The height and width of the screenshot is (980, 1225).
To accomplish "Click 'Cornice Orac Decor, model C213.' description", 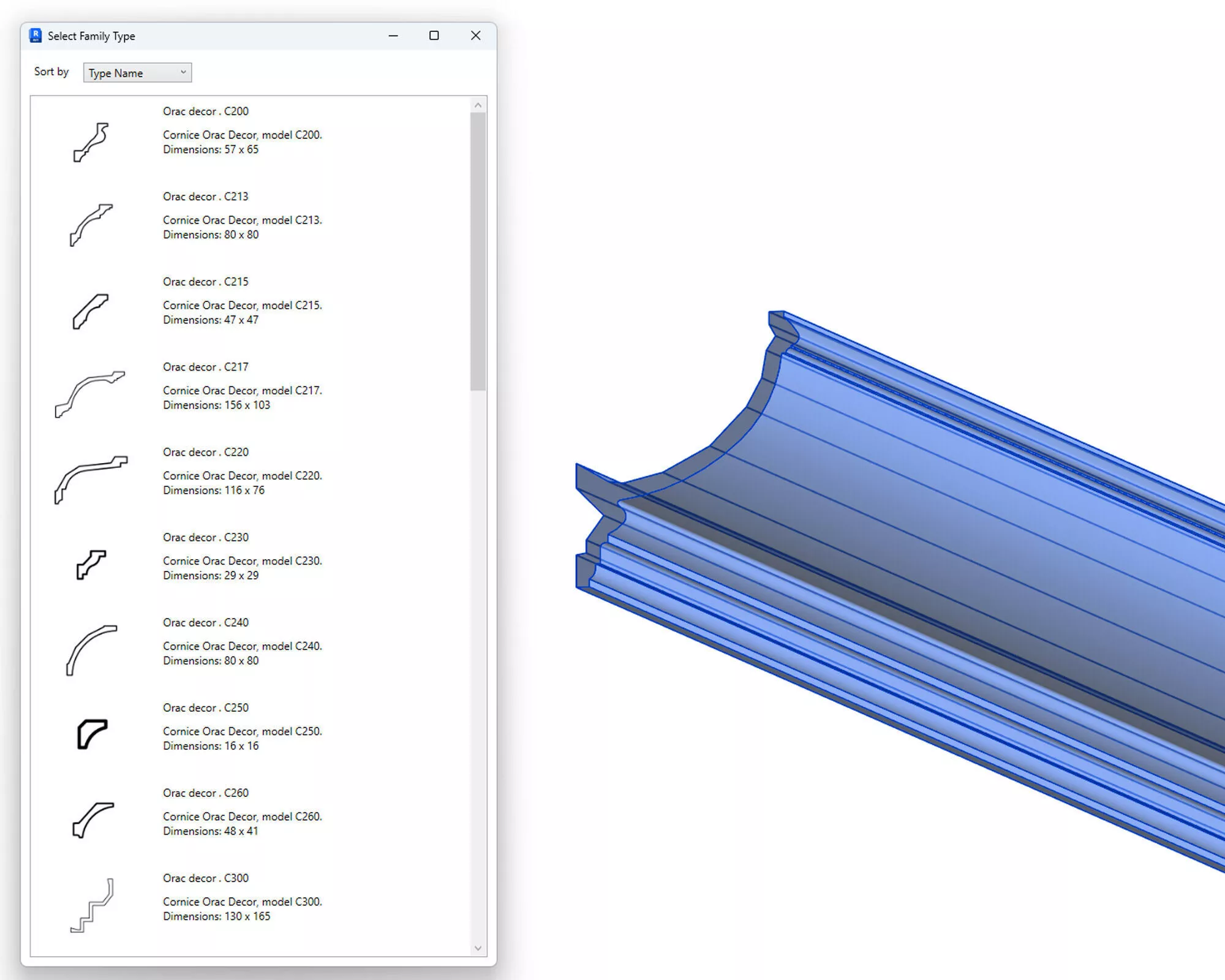I will [x=243, y=220].
